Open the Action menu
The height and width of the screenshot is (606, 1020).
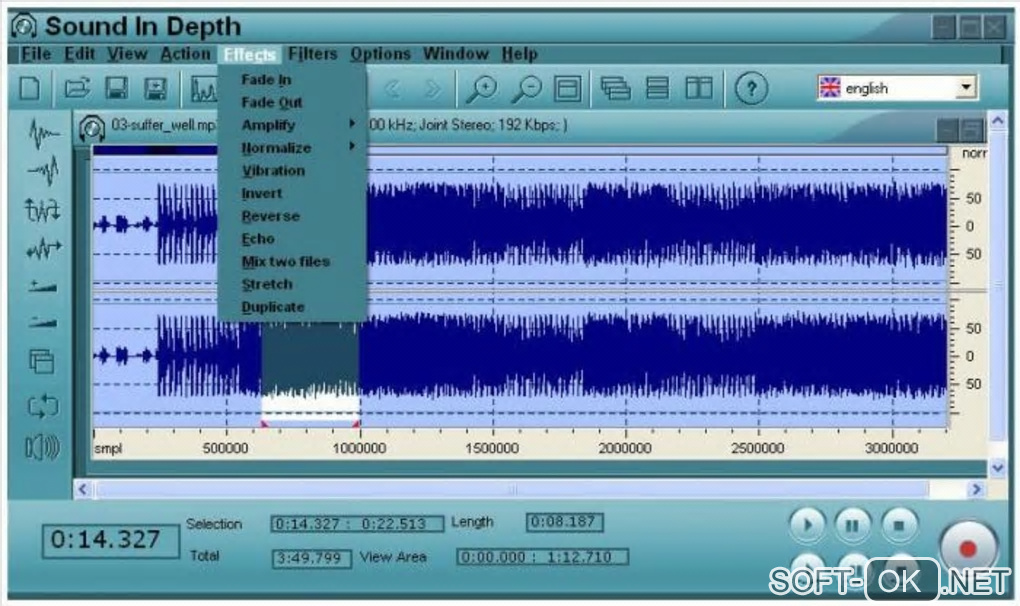[185, 54]
